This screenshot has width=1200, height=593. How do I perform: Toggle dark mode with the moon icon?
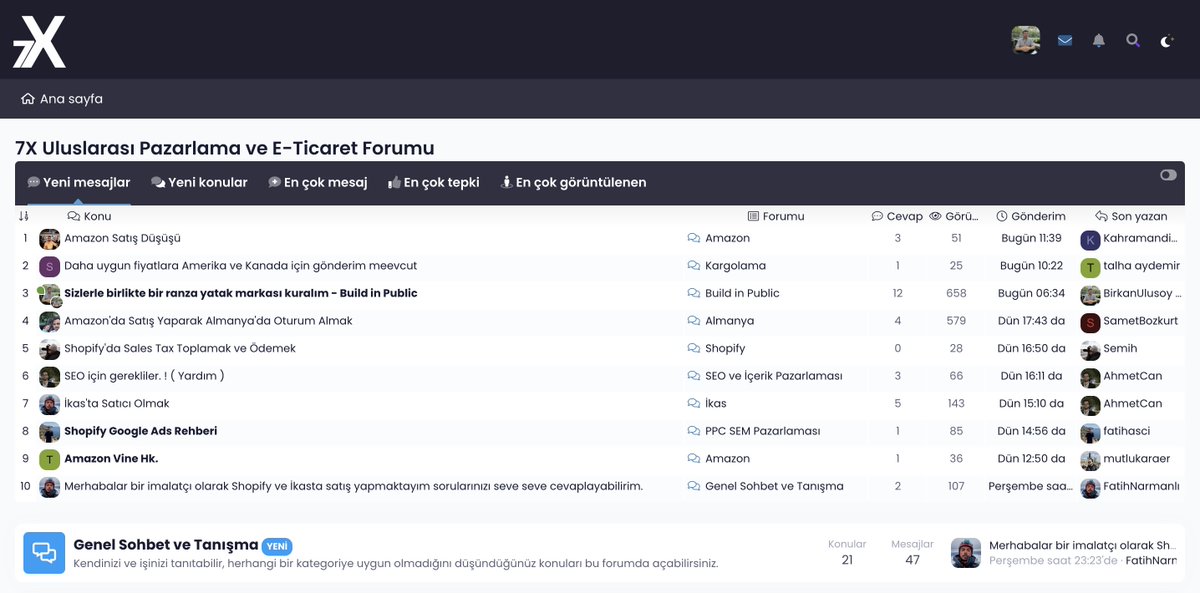(x=1166, y=41)
